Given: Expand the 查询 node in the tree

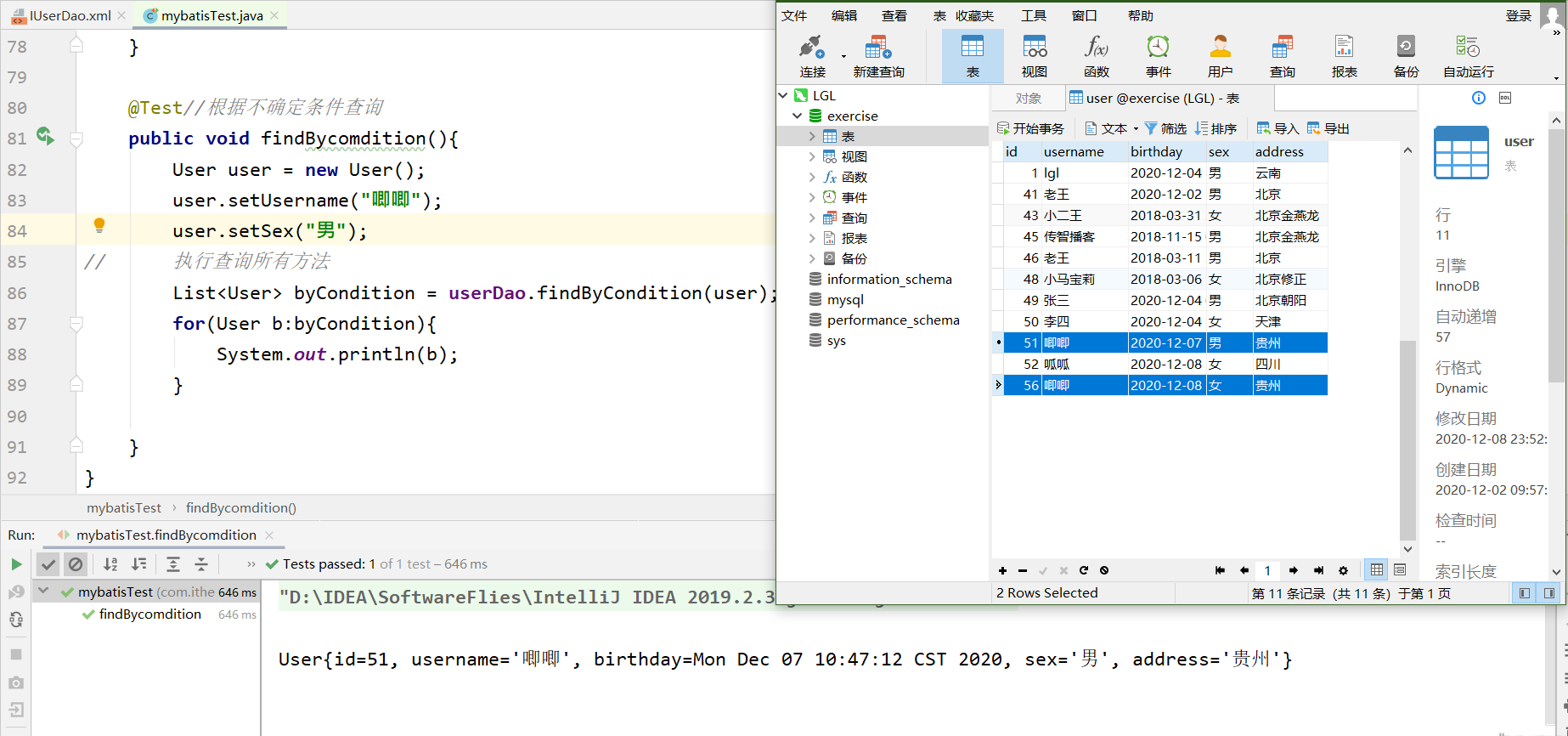Looking at the screenshot, I should [x=812, y=218].
